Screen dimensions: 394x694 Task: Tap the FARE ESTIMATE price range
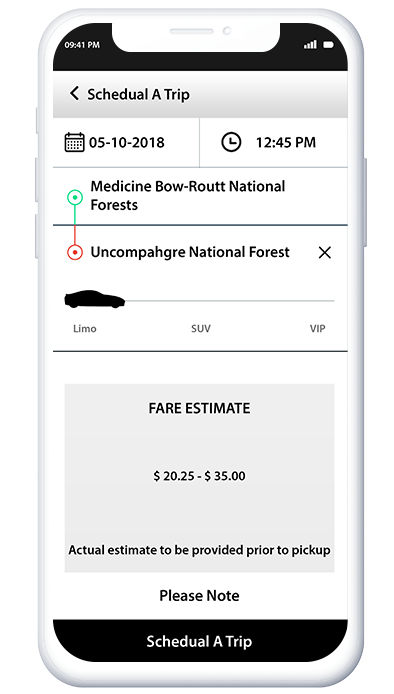(x=199, y=476)
